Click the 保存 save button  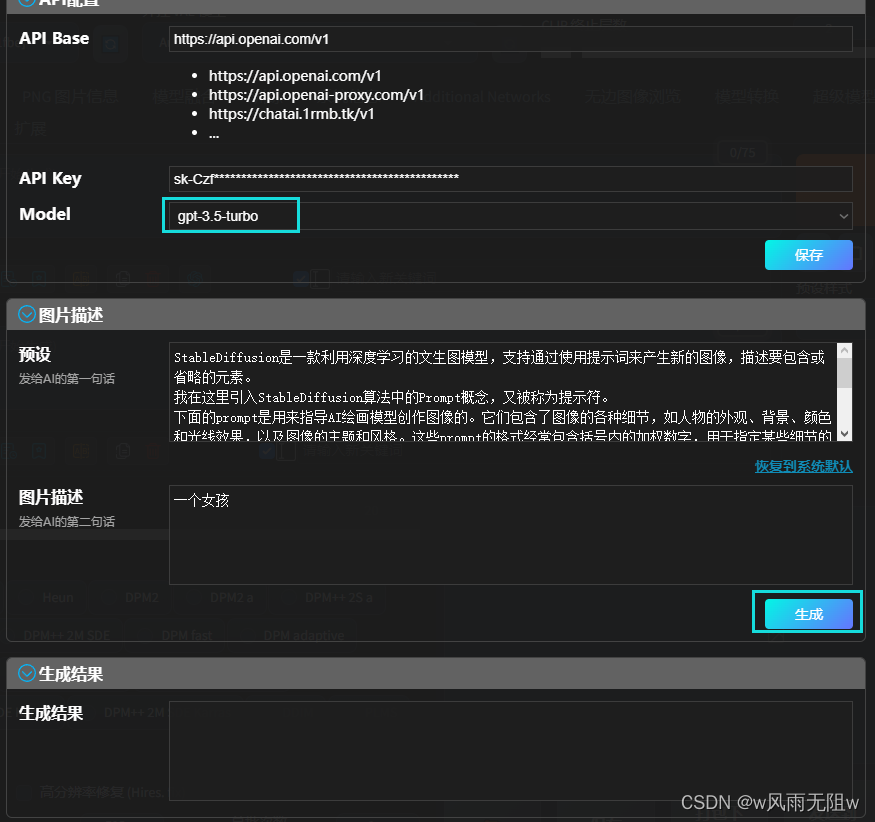808,255
